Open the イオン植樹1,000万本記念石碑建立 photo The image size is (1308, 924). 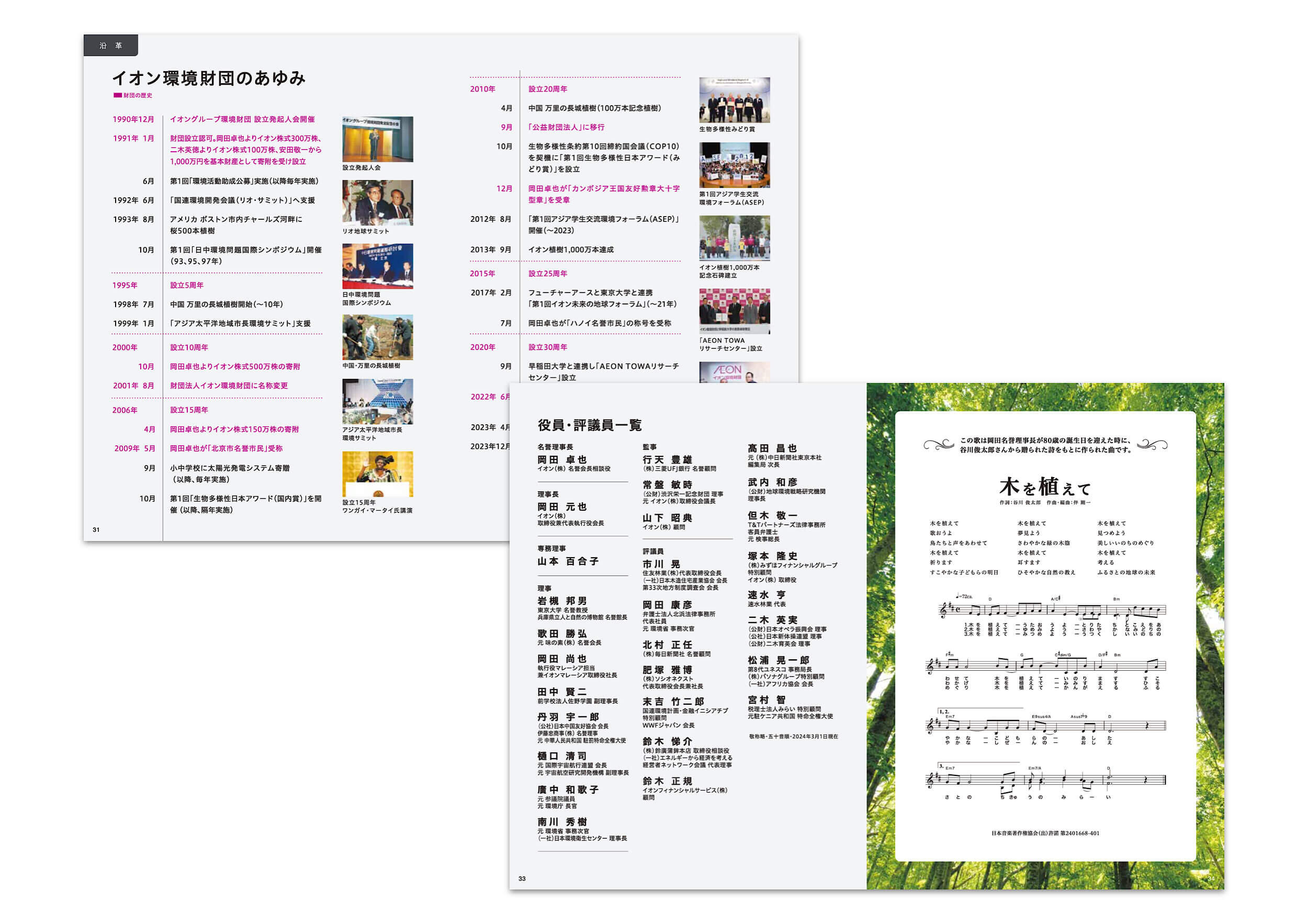pos(735,238)
